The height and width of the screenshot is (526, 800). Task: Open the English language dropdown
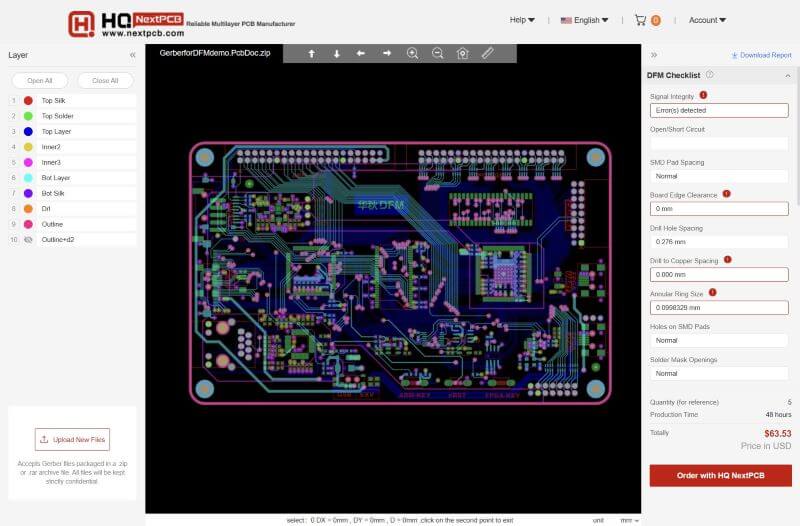click(584, 20)
